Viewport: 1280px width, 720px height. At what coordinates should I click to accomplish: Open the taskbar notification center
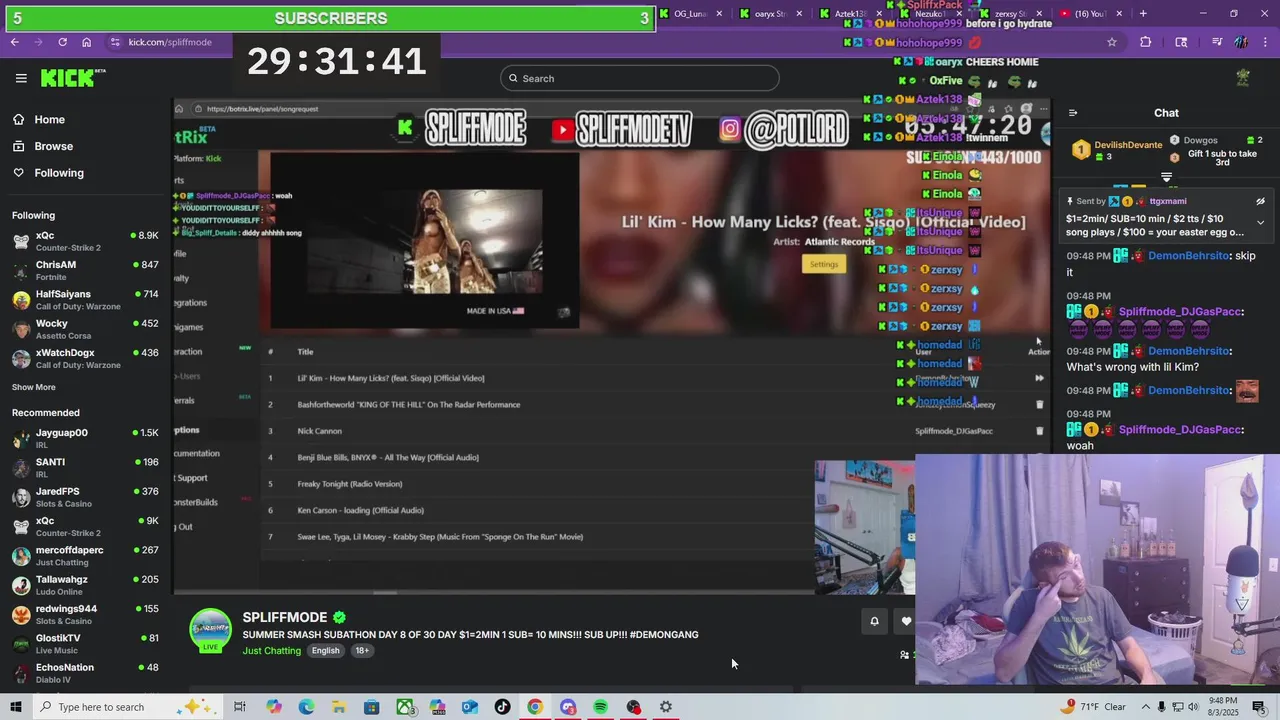click(x=1261, y=707)
